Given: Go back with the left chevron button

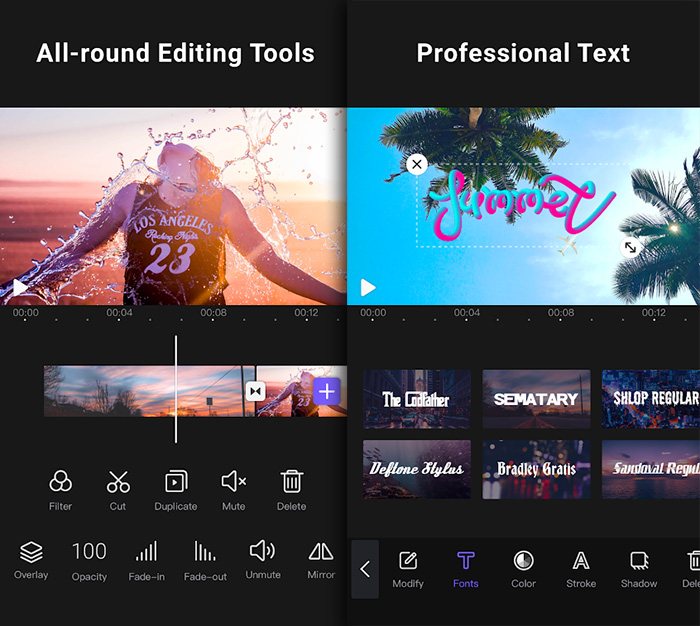Looking at the screenshot, I should 365,569.
